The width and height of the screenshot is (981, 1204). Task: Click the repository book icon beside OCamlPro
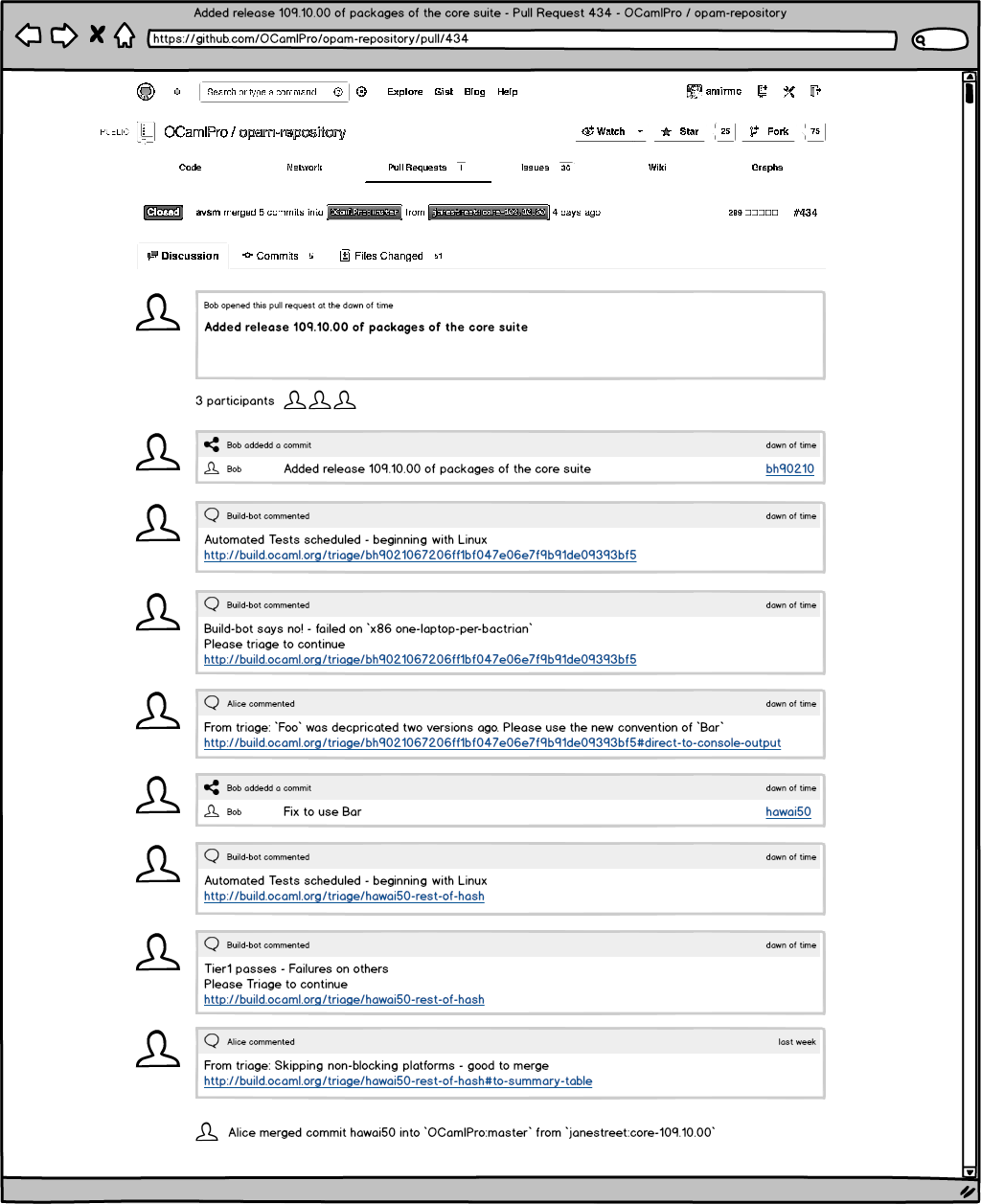[x=146, y=132]
